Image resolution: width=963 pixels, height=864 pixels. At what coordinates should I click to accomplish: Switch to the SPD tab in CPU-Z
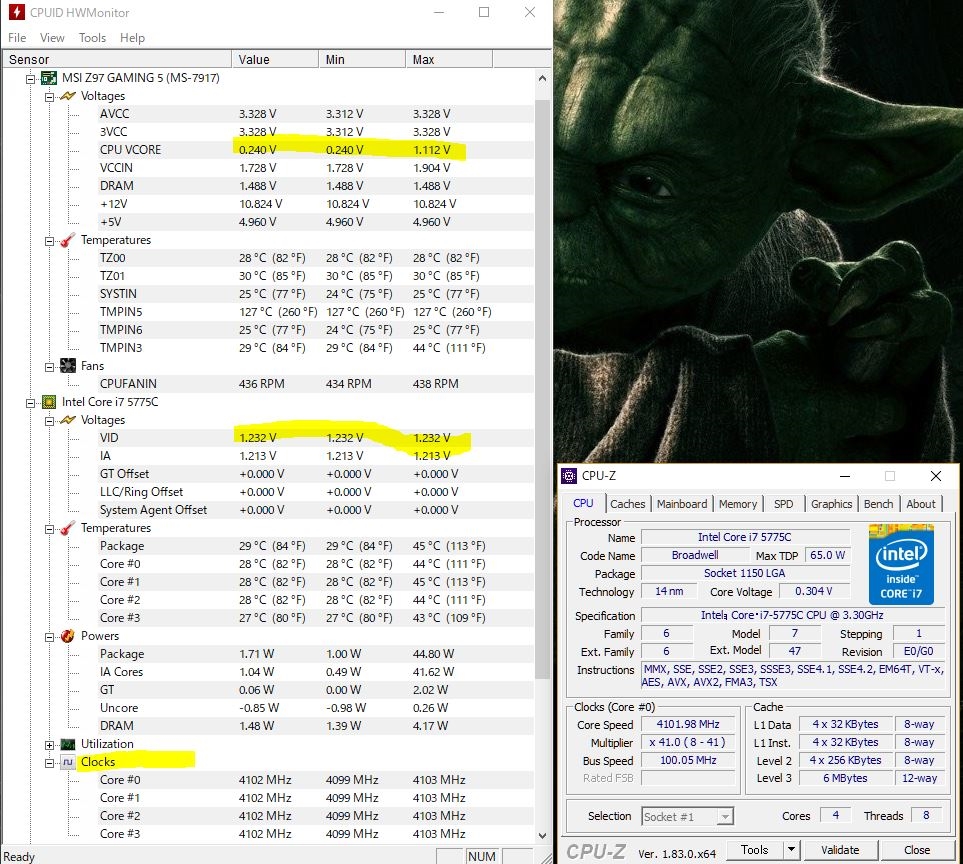tap(783, 504)
